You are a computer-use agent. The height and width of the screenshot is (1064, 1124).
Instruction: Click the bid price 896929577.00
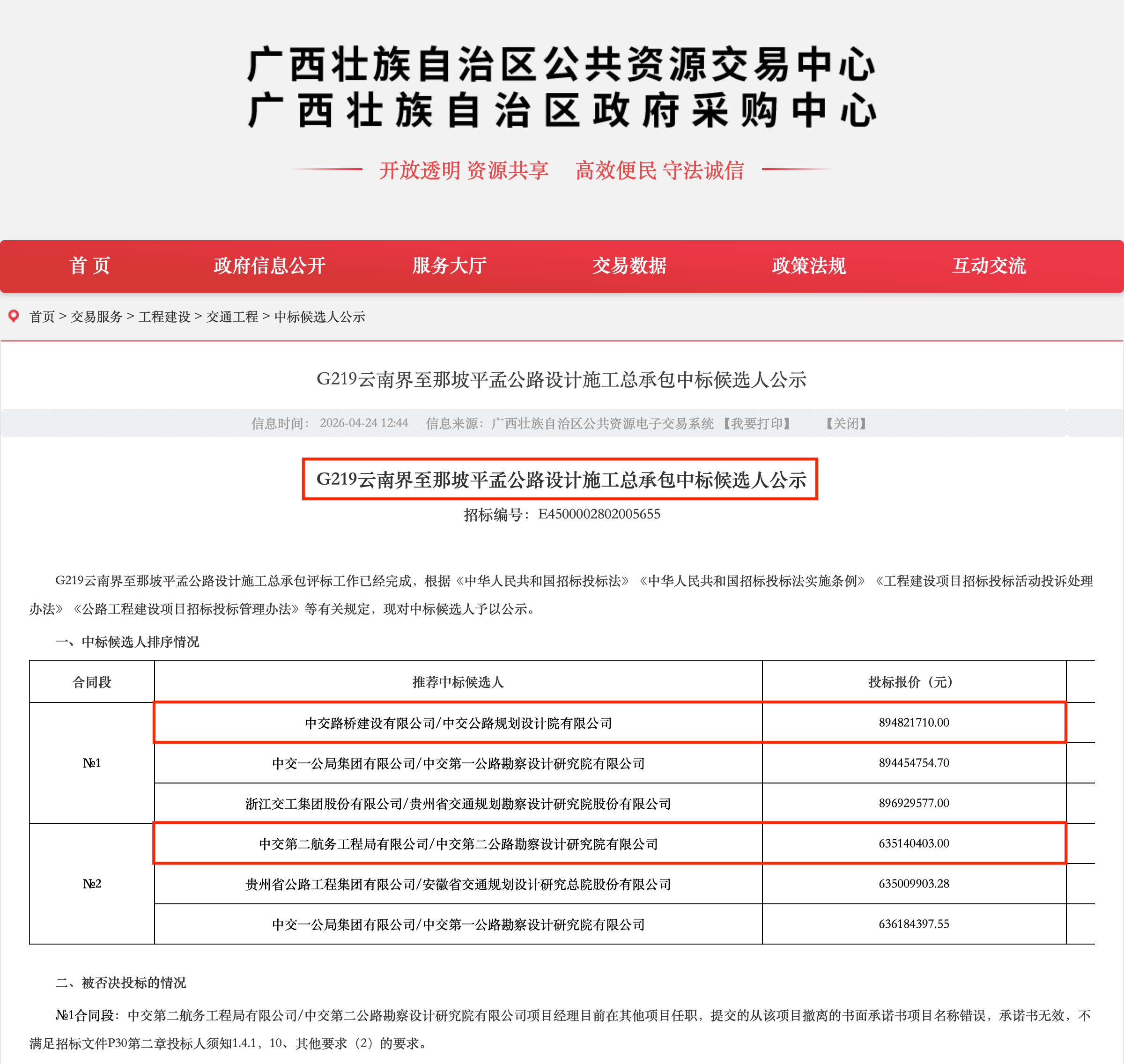point(914,803)
